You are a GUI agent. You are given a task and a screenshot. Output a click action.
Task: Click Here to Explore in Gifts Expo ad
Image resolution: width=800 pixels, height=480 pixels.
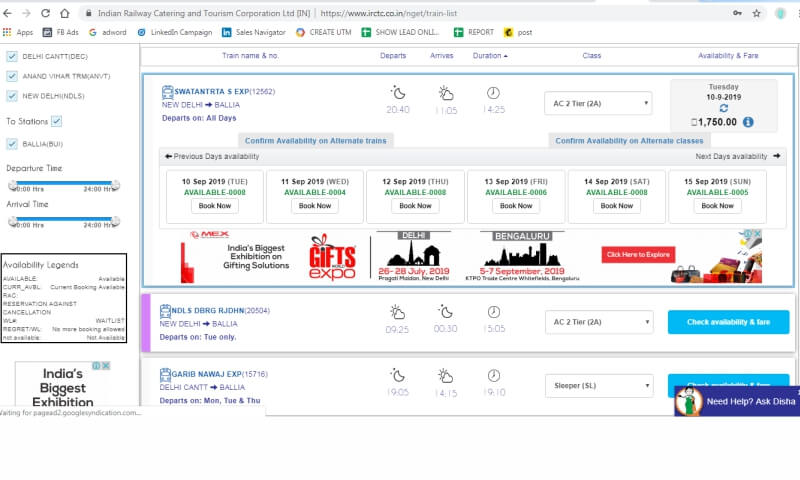tap(638, 255)
